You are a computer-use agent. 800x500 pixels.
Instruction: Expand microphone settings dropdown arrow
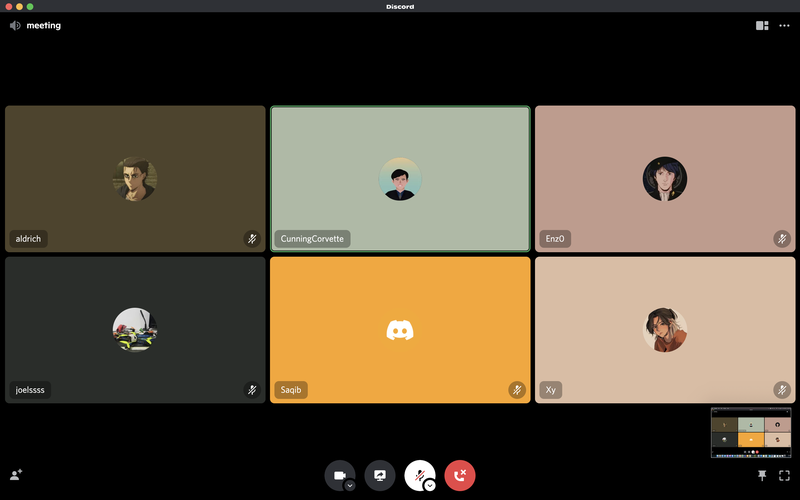(x=430, y=485)
